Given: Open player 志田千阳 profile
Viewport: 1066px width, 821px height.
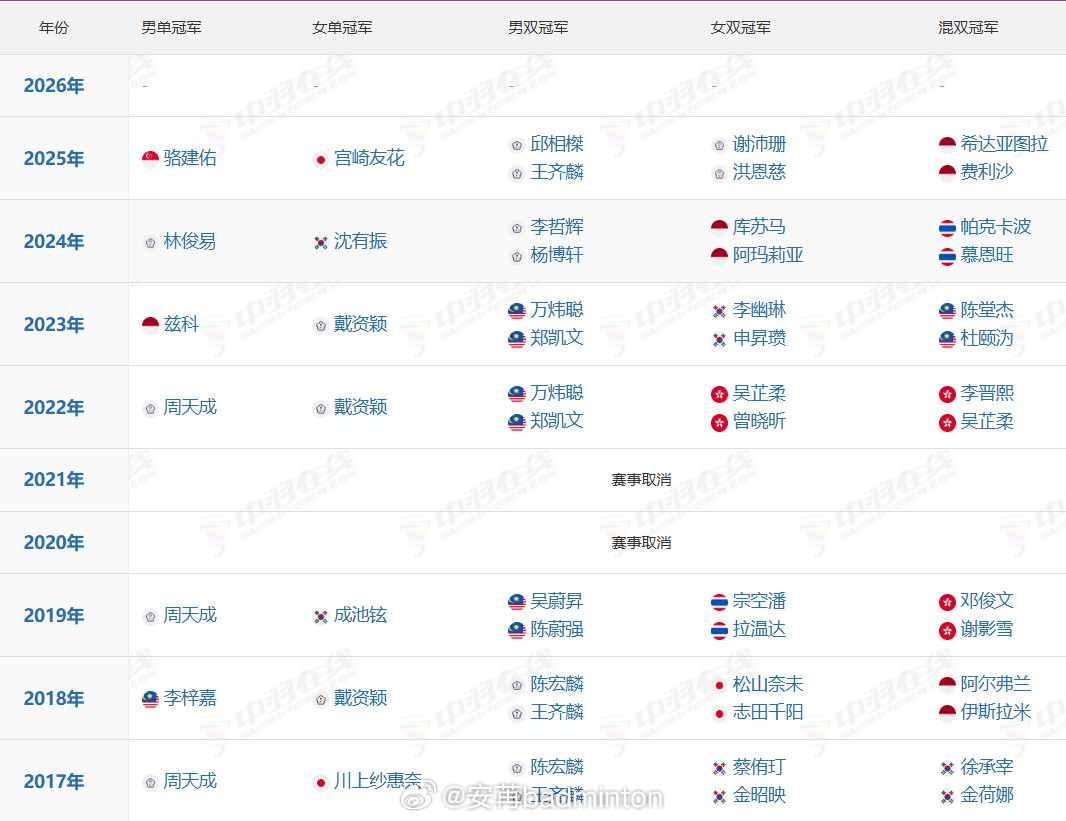Looking at the screenshot, I should [x=768, y=712].
